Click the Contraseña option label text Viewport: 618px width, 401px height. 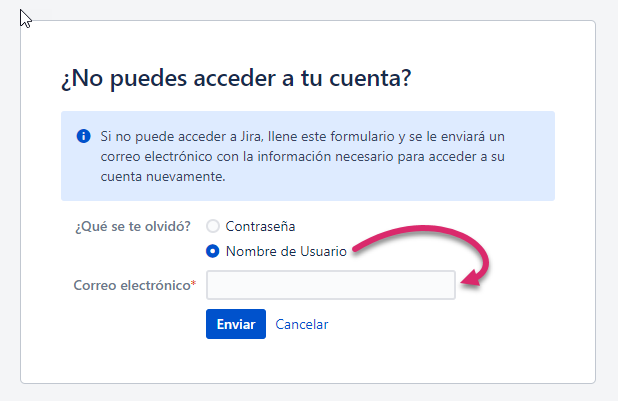pos(260,226)
